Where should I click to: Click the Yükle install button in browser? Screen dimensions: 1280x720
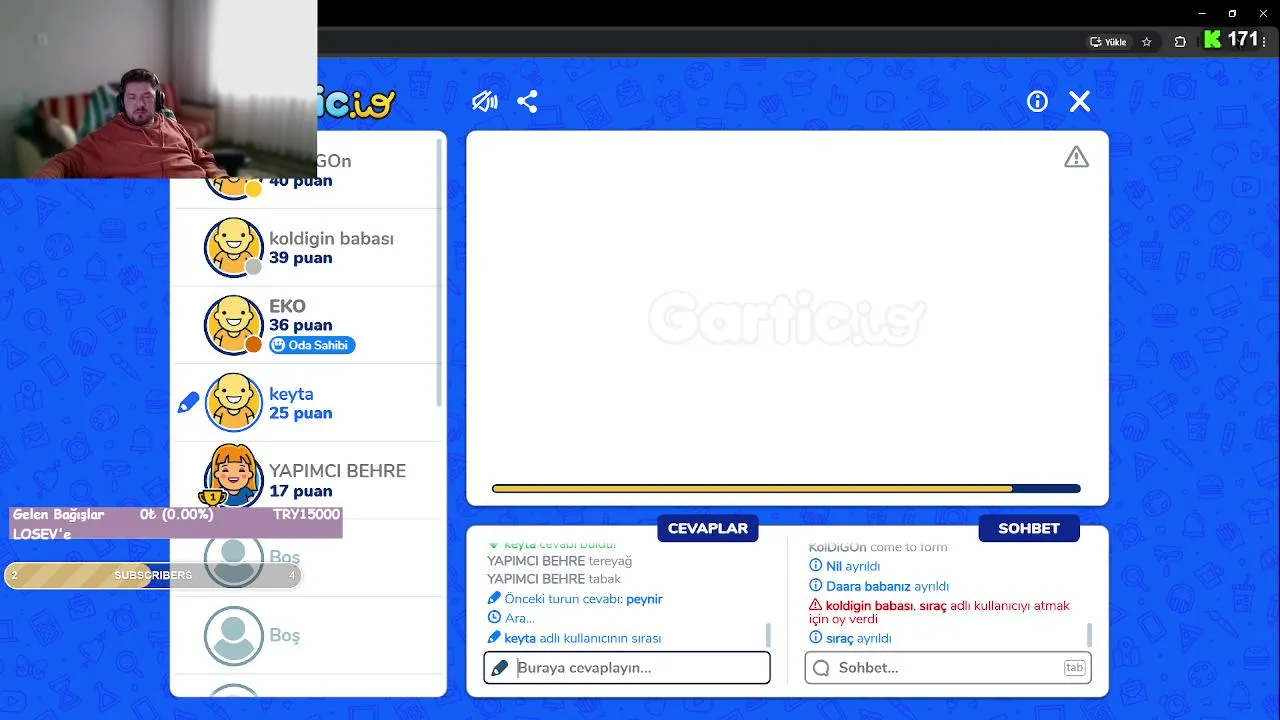(1109, 42)
